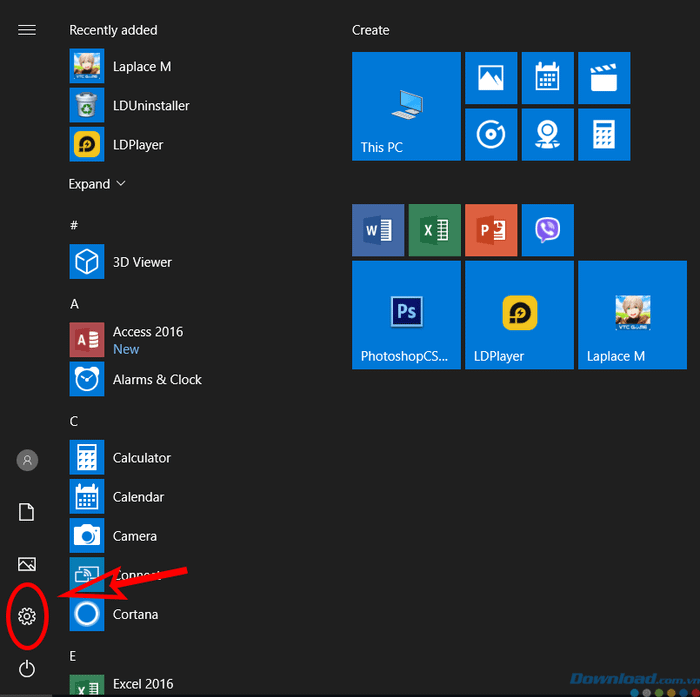
Task: Click the C letter header
Action: point(74,421)
